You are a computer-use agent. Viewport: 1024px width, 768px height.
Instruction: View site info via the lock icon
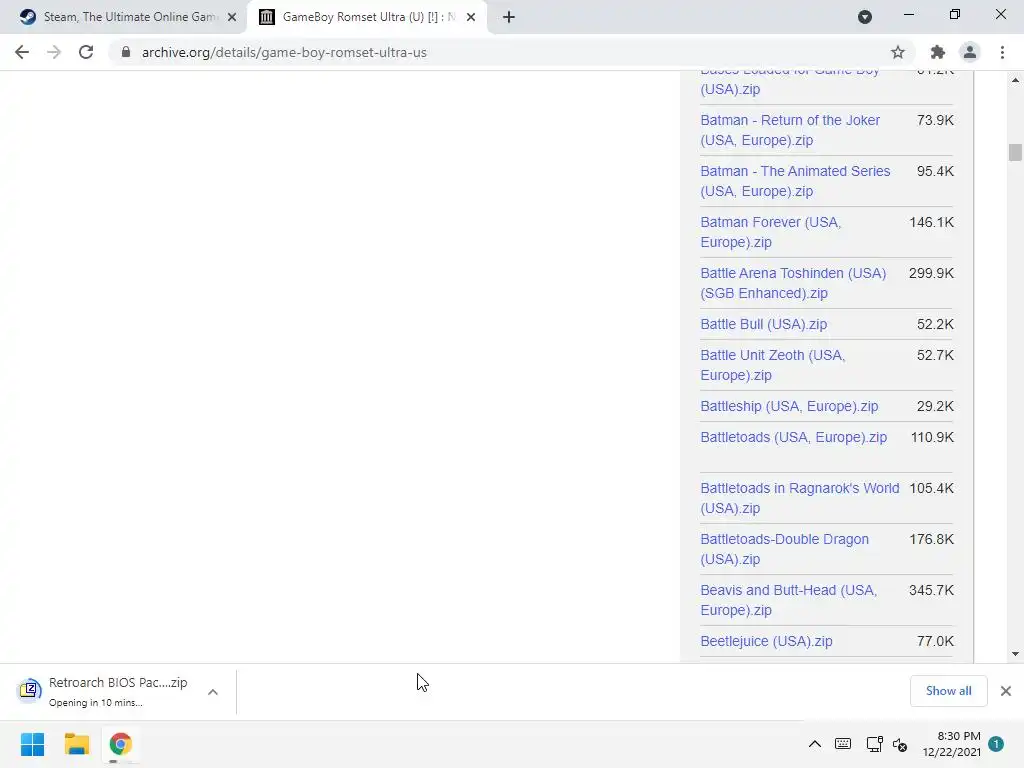(x=125, y=52)
